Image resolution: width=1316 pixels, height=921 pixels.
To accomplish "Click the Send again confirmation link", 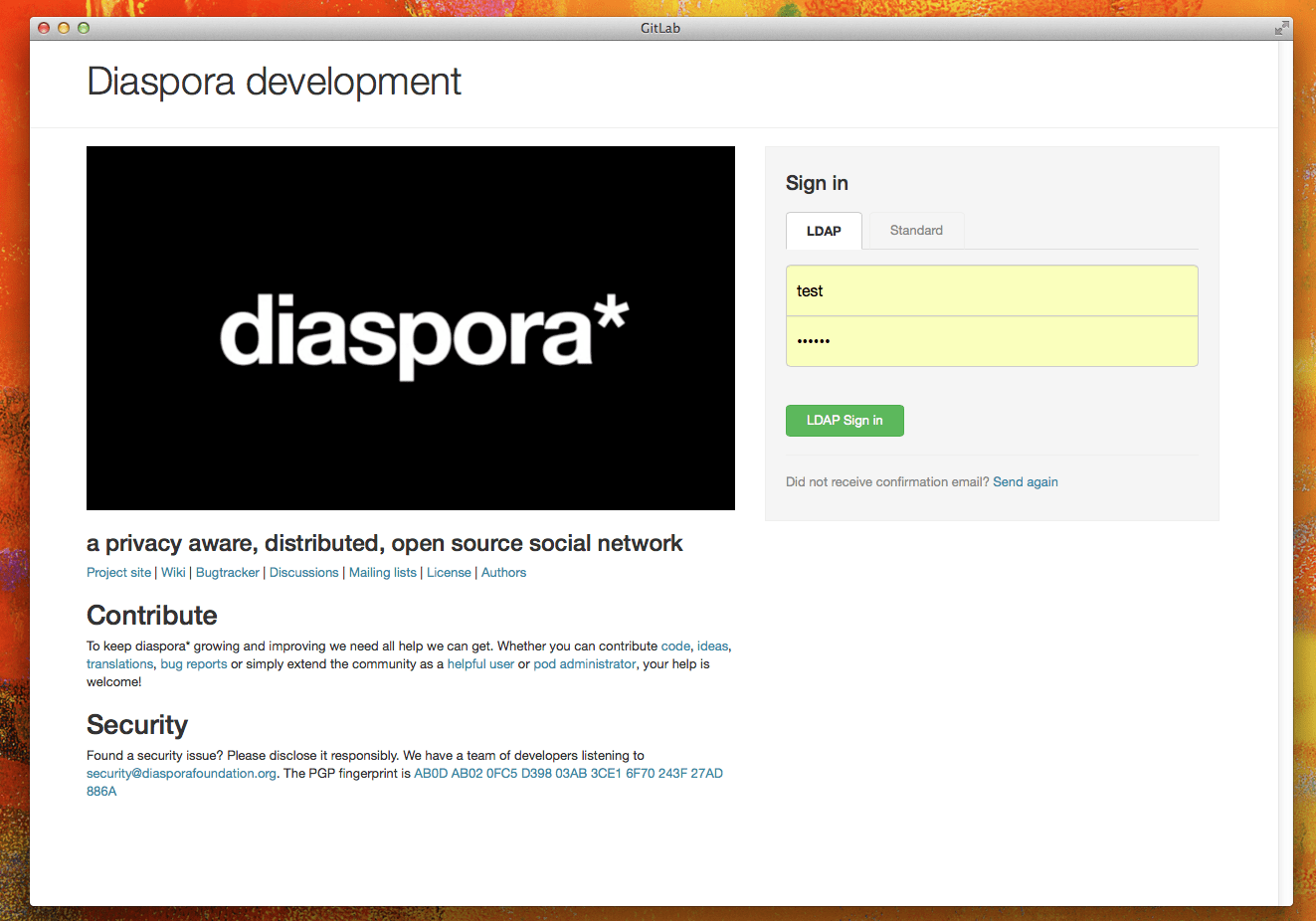I will [1025, 482].
